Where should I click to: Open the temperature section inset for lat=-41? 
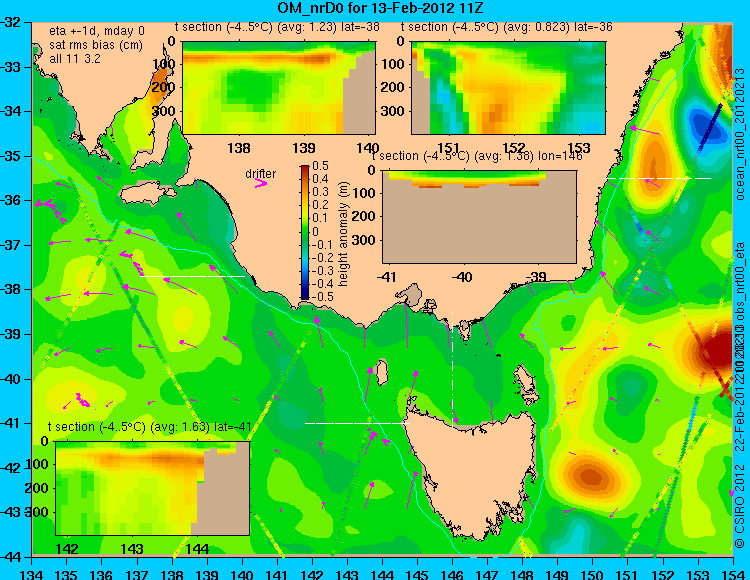pyautogui.click(x=153, y=488)
